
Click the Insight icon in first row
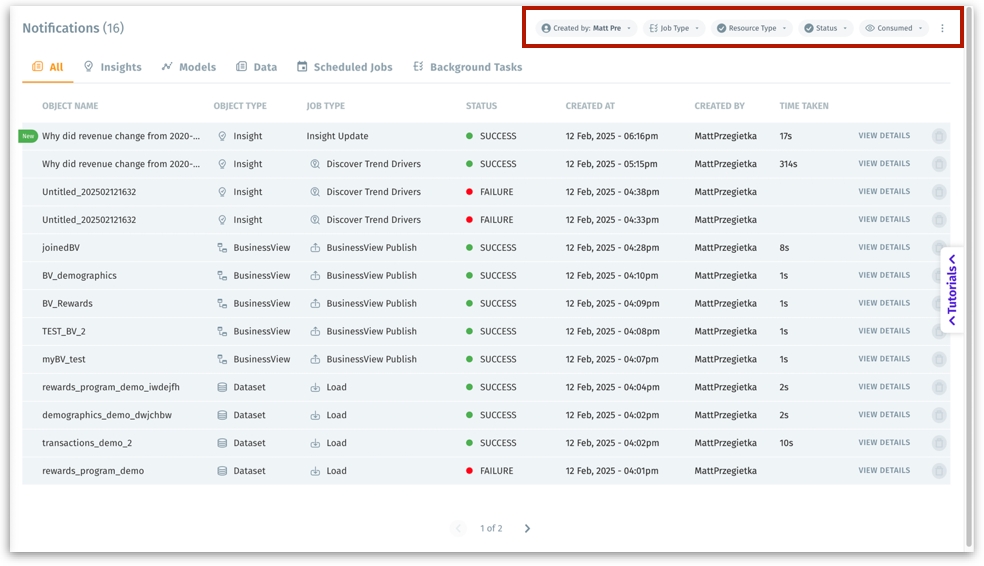coord(222,136)
